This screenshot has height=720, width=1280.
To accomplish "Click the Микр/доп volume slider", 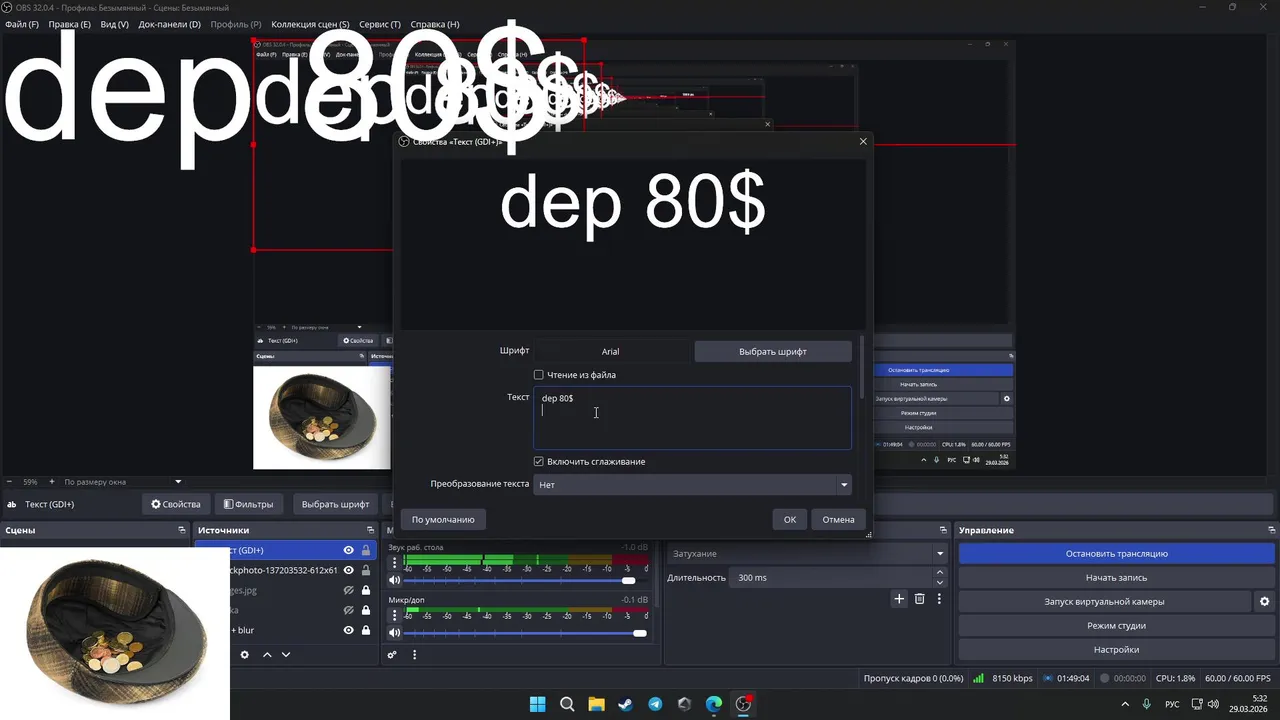I will click(526, 633).
